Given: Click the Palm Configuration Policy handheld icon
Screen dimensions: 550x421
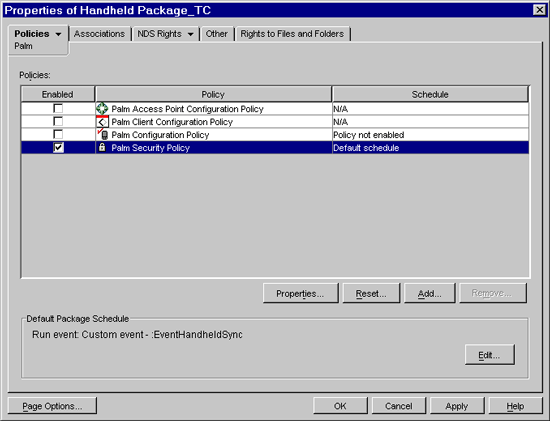Looking at the screenshot, I should pyautogui.click(x=103, y=135).
